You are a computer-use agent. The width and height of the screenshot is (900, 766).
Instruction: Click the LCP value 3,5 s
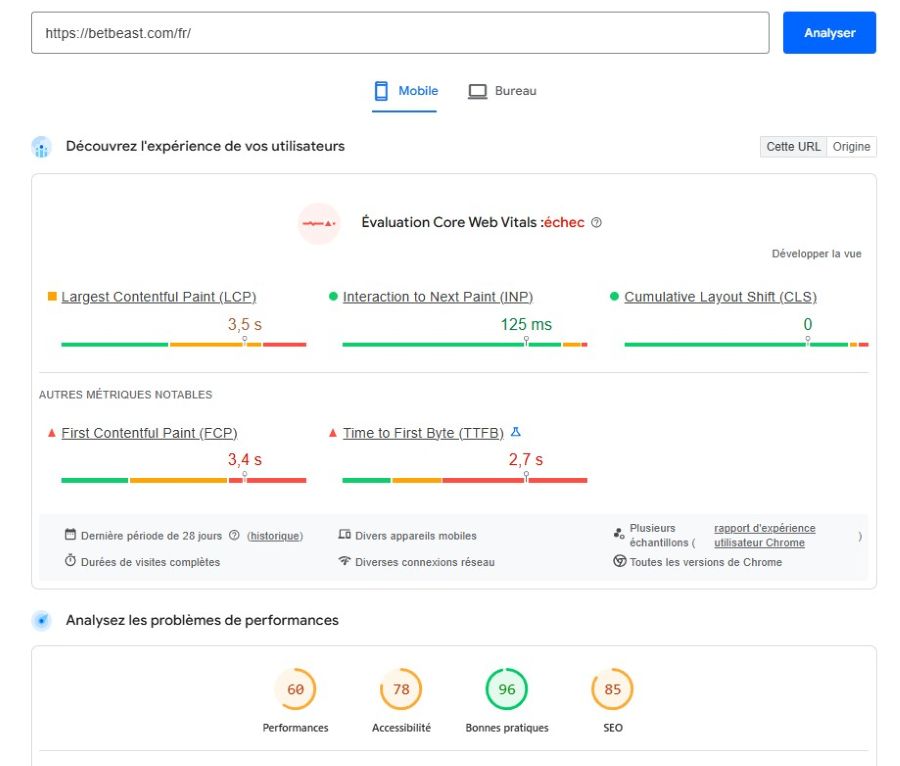pos(245,324)
